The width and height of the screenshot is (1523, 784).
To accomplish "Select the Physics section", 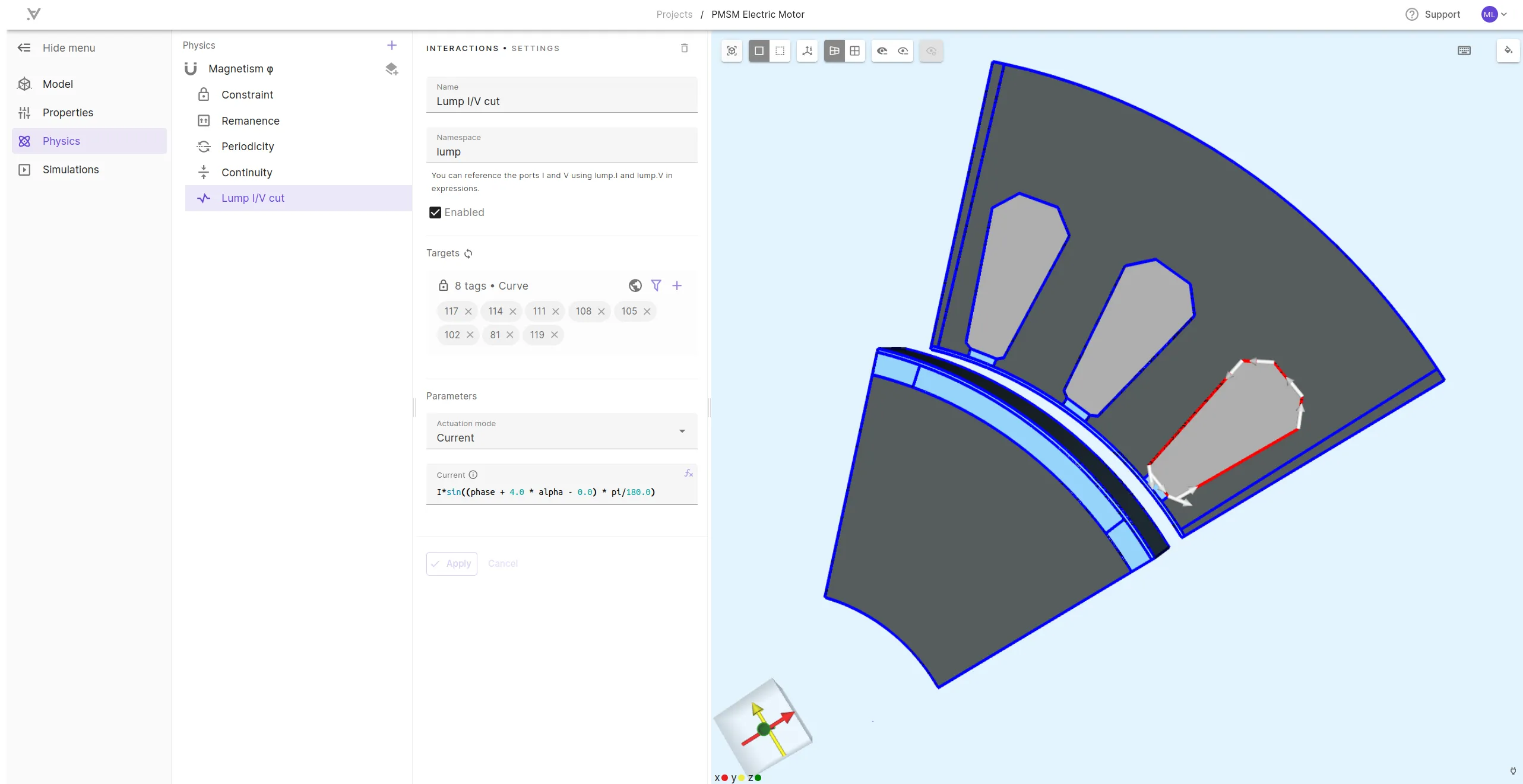I will [89, 141].
